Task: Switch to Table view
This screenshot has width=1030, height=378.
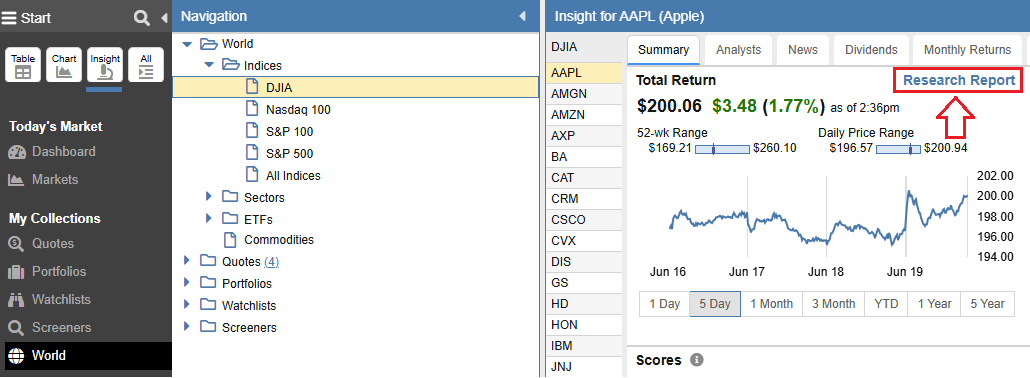Action: coord(23,64)
